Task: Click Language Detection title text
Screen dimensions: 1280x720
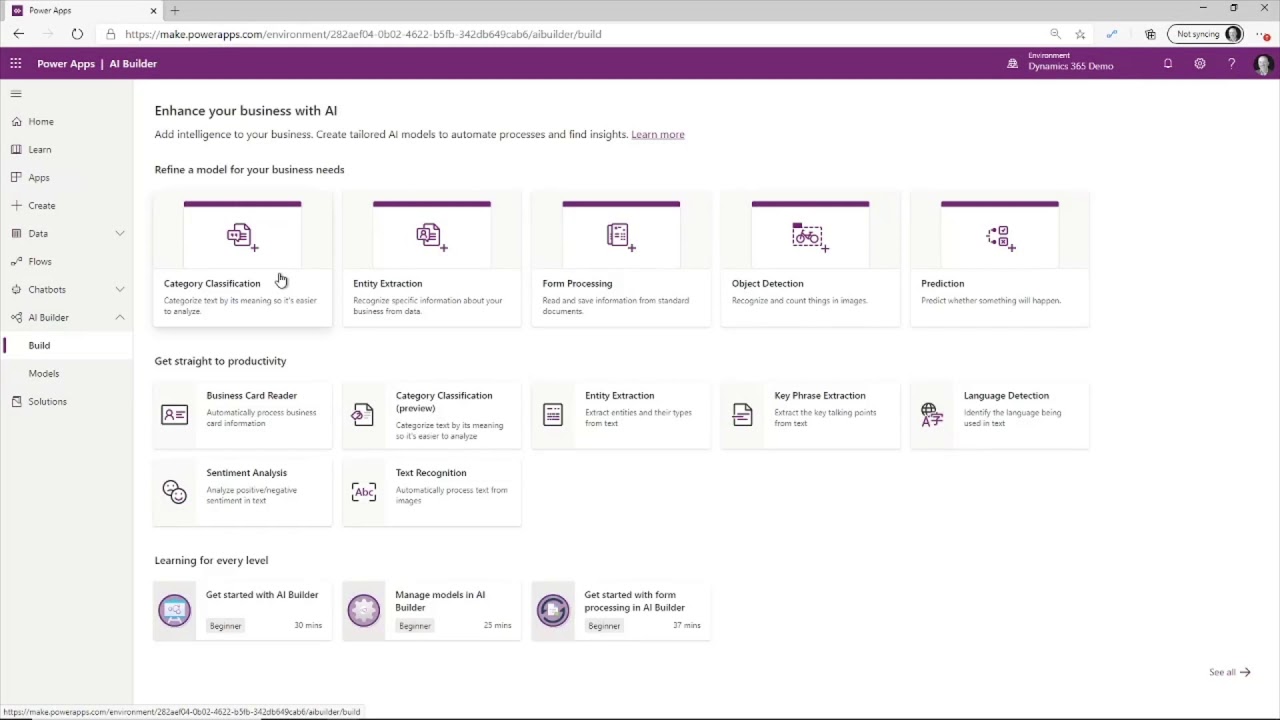Action: pyautogui.click(x=1006, y=396)
